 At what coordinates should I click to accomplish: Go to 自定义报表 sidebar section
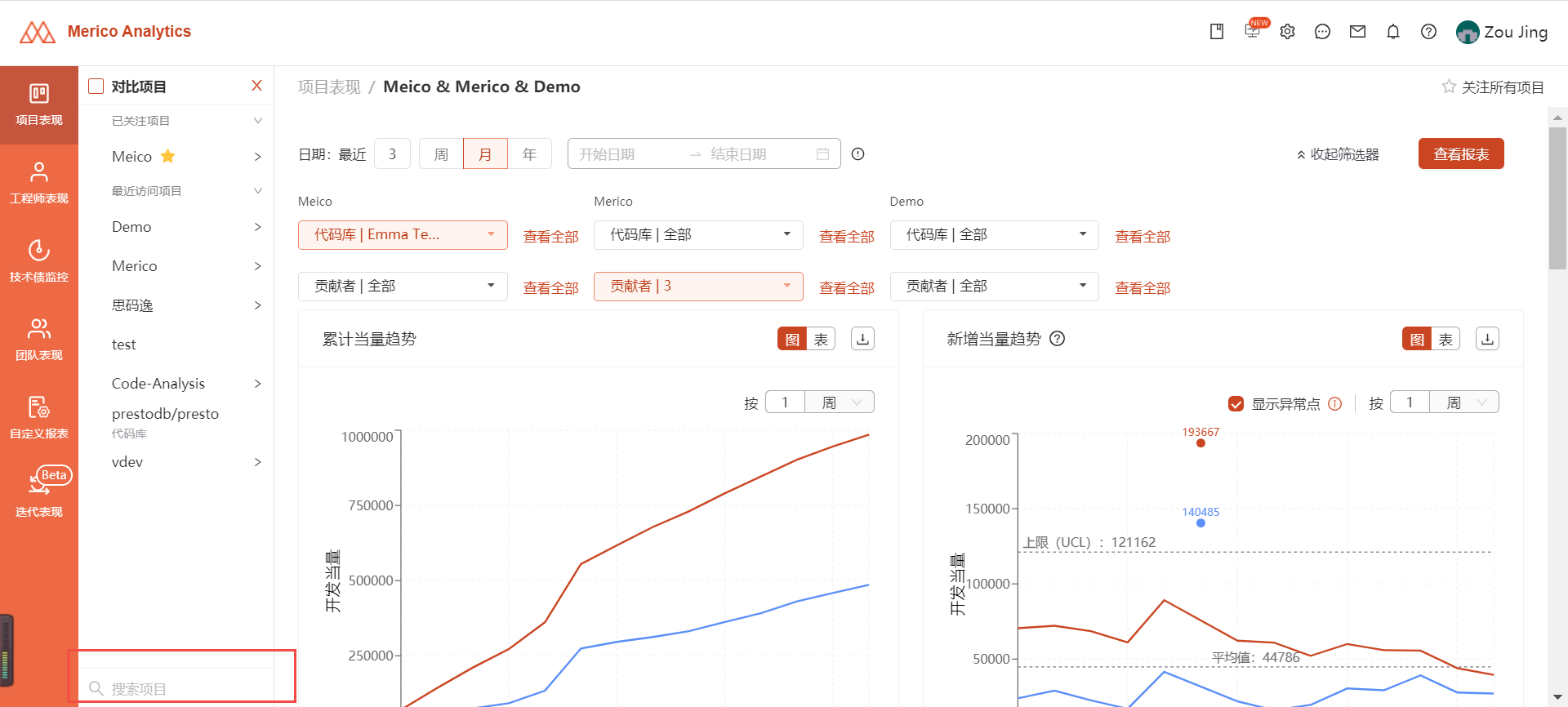pos(39,418)
